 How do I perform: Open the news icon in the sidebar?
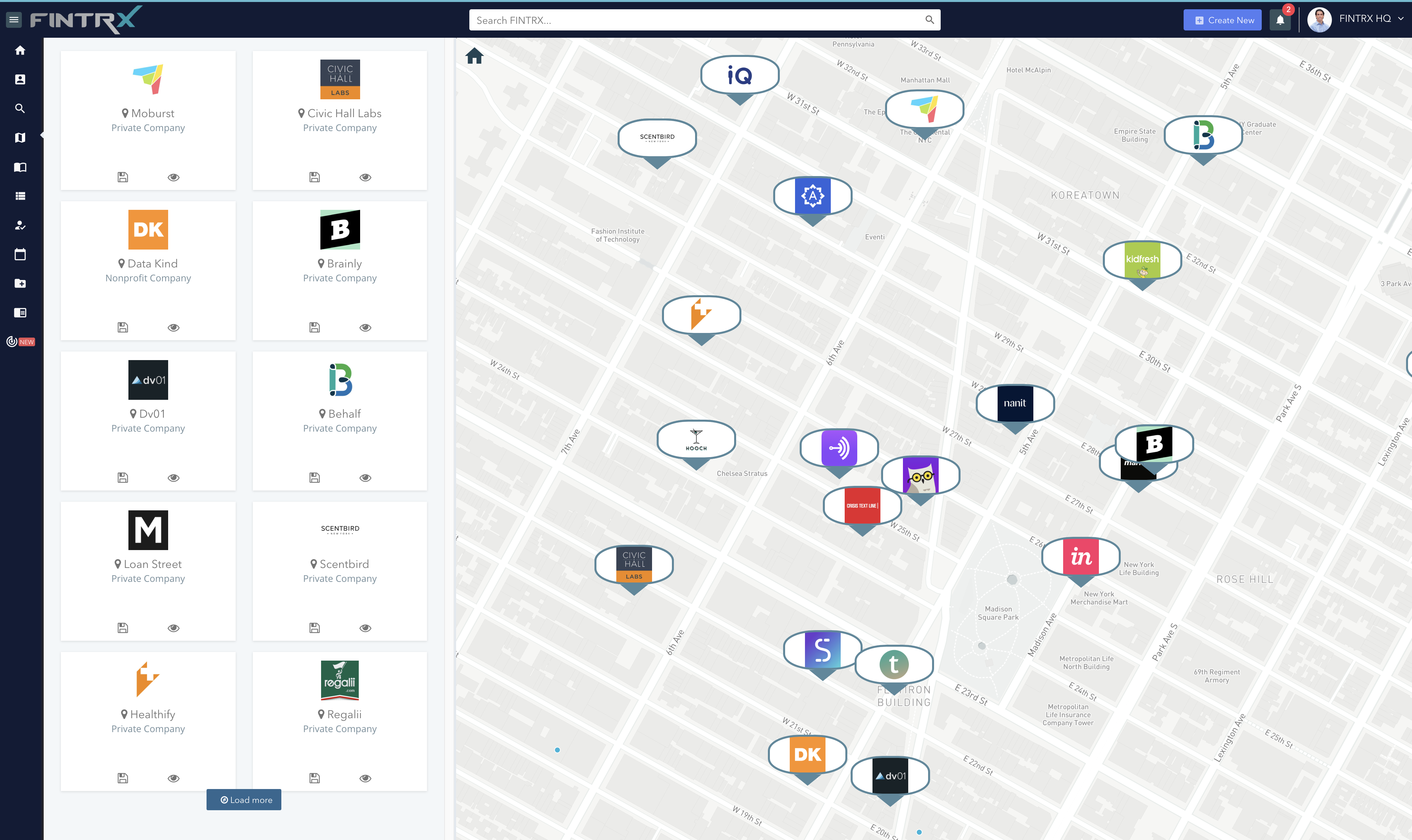pyautogui.click(x=20, y=312)
